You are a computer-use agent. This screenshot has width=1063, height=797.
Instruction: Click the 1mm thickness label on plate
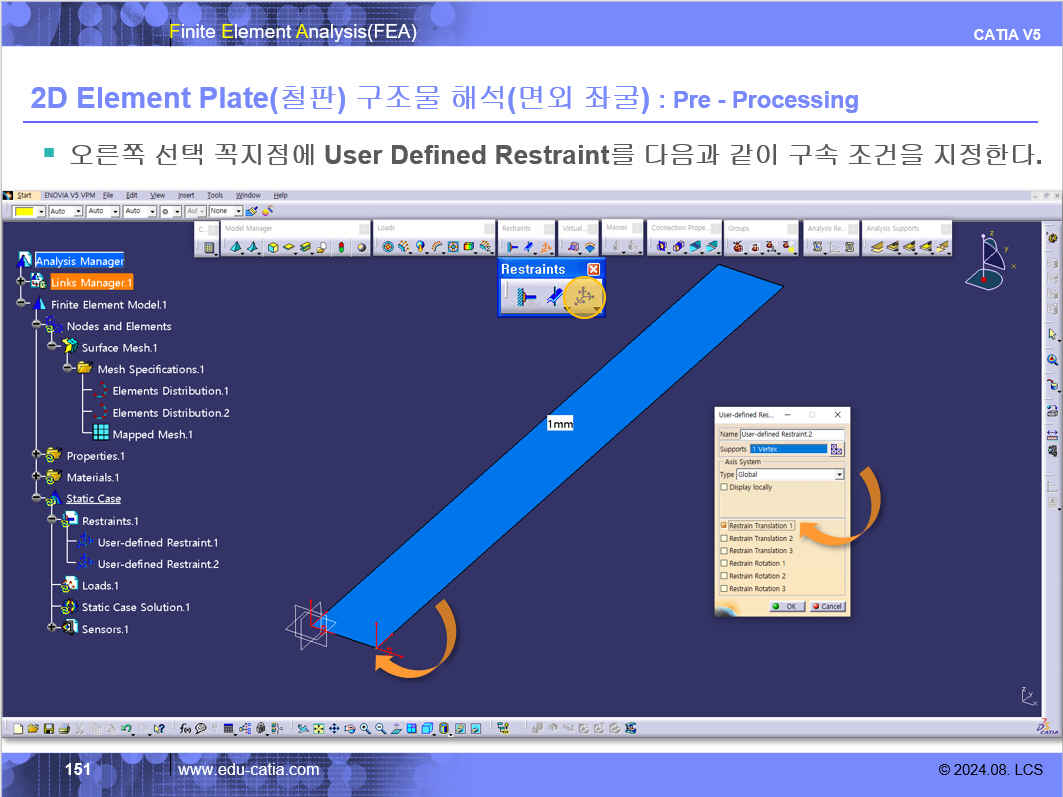click(x=560, y=424)
